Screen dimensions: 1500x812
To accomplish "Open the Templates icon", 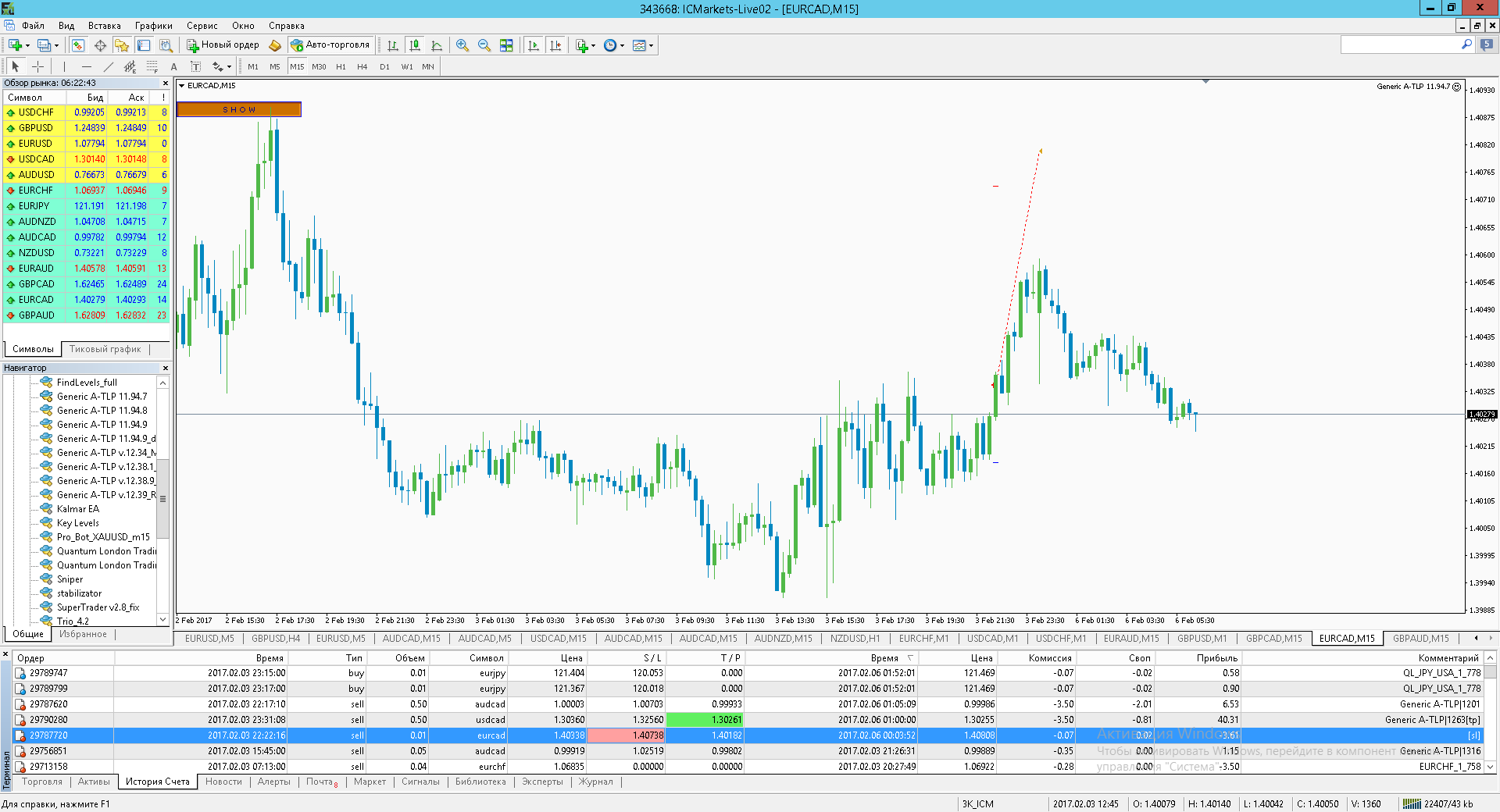I will pyautogui.click(x=639, y=45).
